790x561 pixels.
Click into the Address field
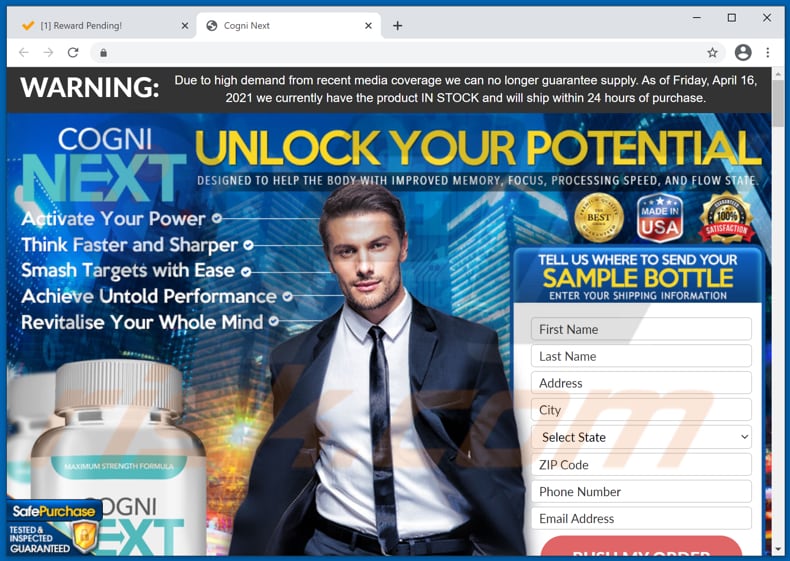coord(641,383)
